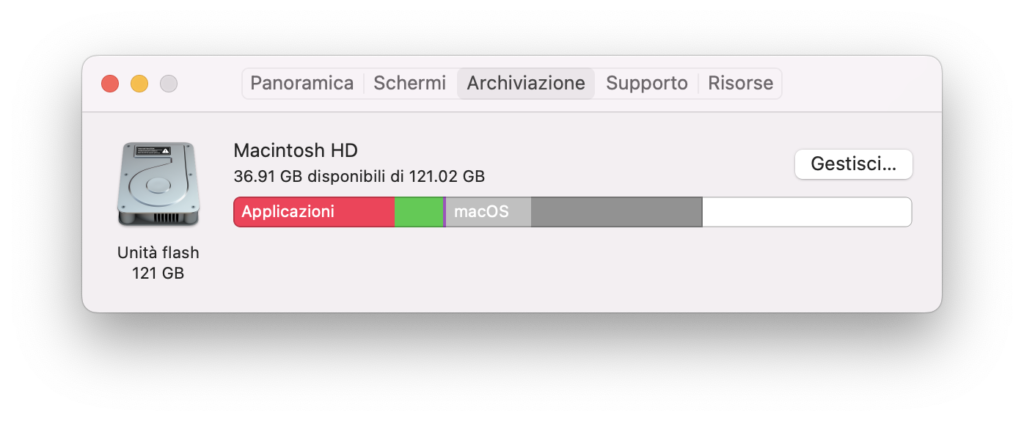Click the thin purple storage bar sliver
1024x421 pixels.
point(444,212)
